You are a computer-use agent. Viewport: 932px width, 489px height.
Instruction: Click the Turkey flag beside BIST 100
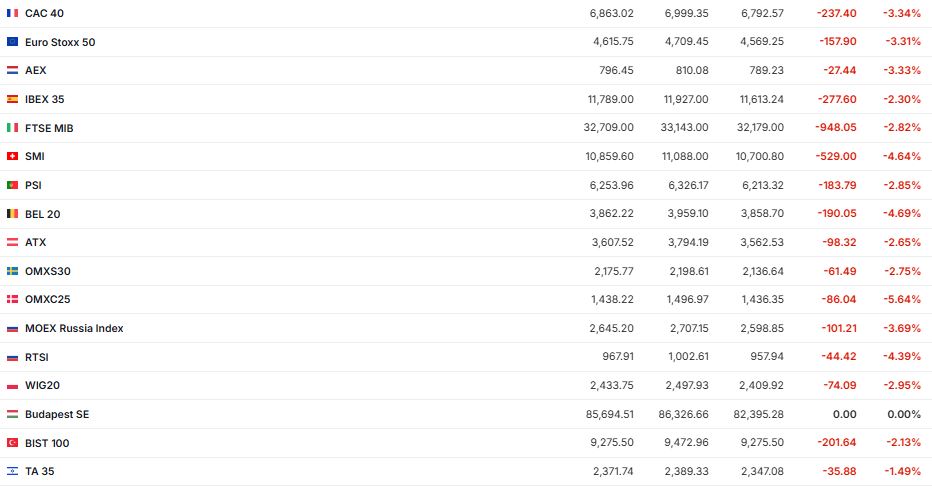click(x=12, y=443)
